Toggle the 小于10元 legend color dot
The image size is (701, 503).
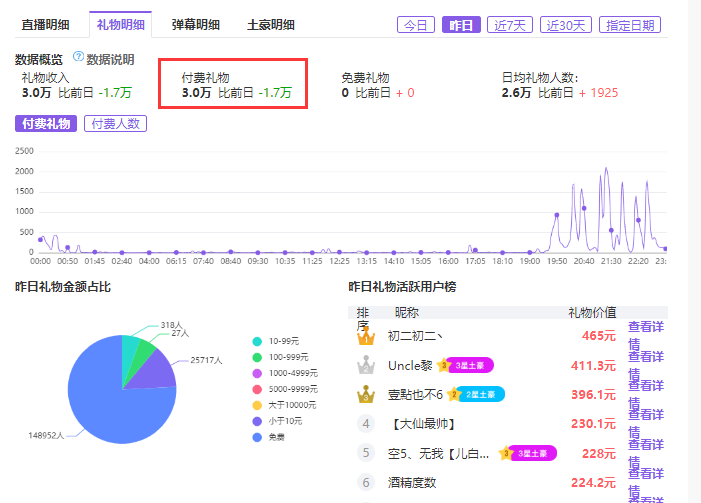257,421
